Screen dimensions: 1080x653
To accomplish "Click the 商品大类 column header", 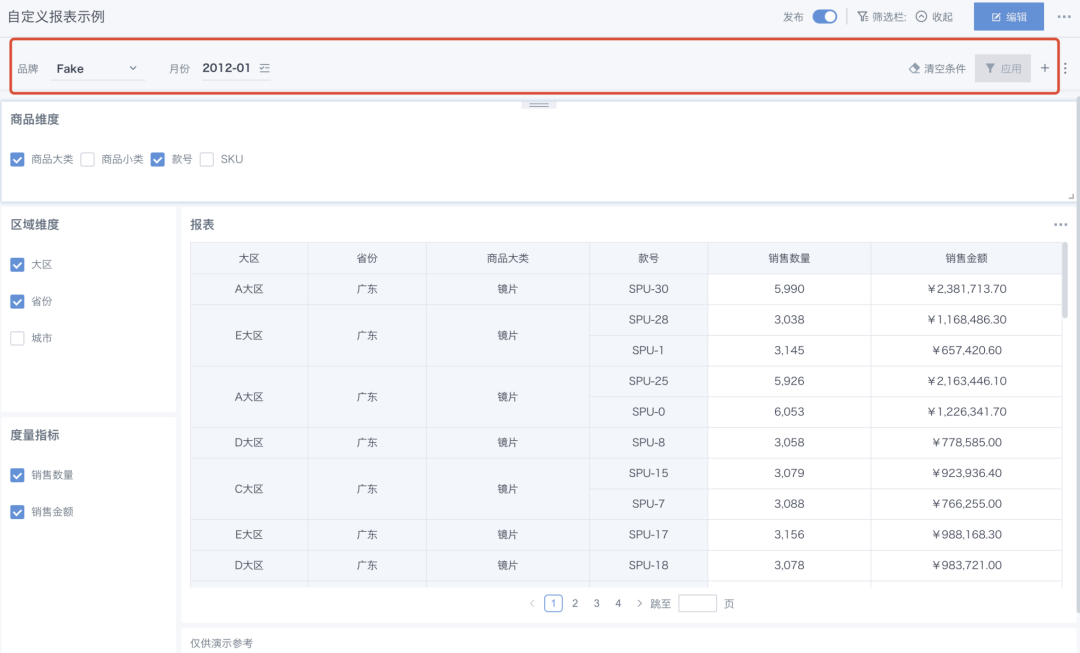I will (x=508, y=258).
